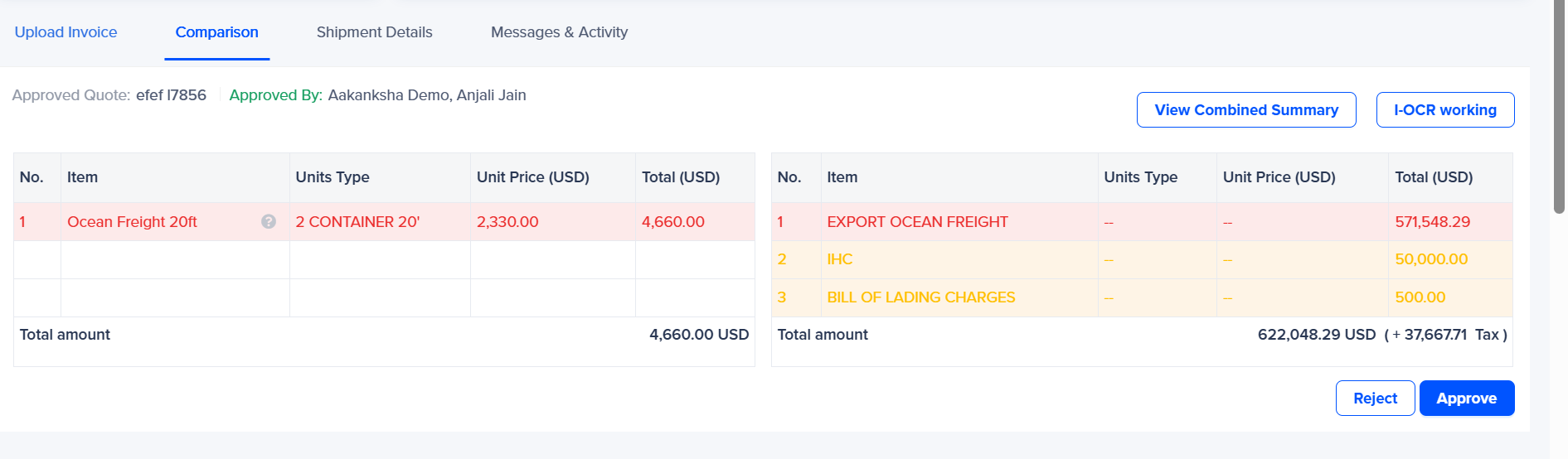This screenshot has height=459, width=1568.
Task: Click the View Combined Summary button
Action: 1245,110
